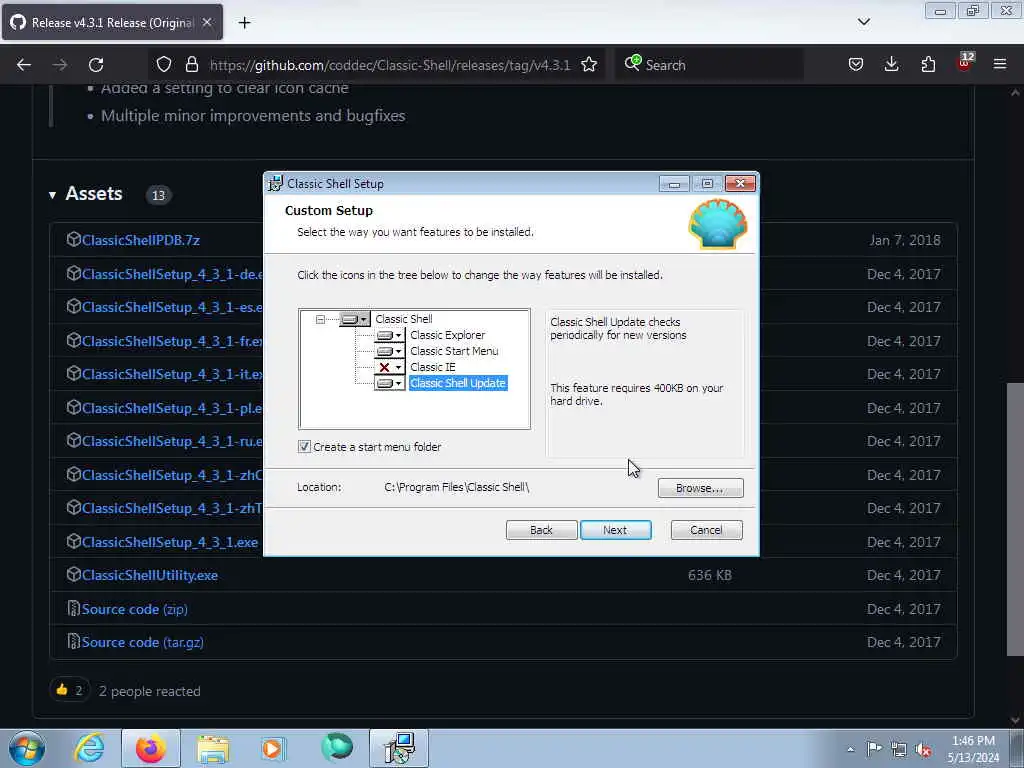Screen dimensions: 1024x768
Task: Click Browse to change install location
Action: point(700,488)
